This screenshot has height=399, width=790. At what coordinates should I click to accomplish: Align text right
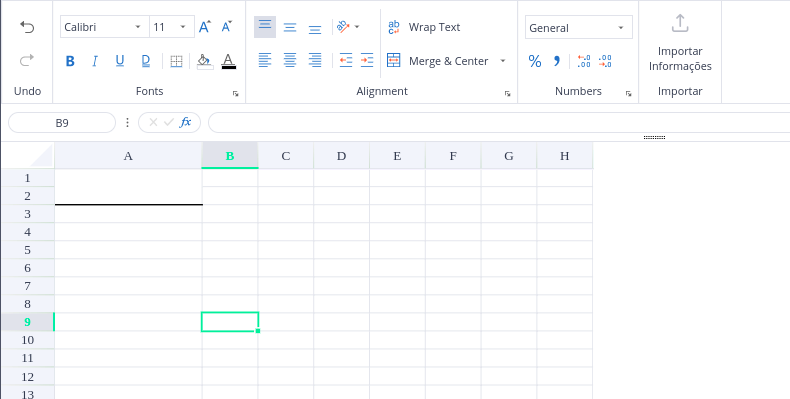point(315,61)
